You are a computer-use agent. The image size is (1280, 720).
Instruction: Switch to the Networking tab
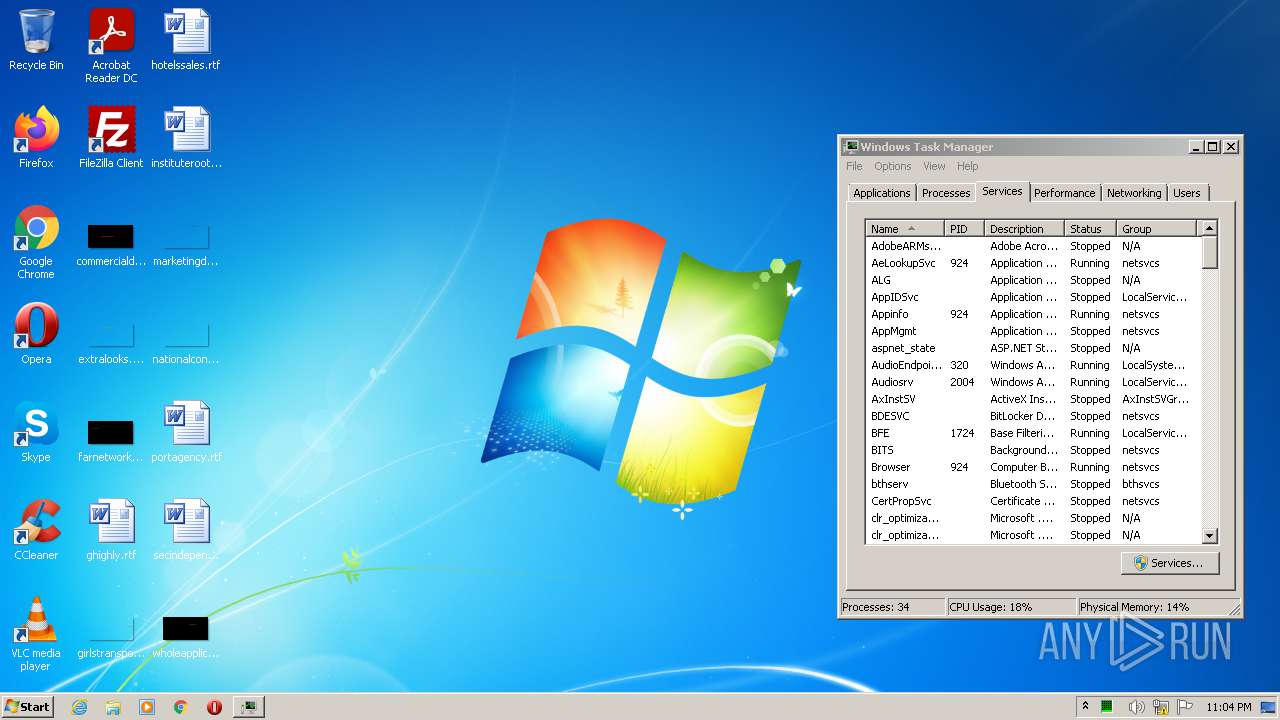click(1134, 193)
